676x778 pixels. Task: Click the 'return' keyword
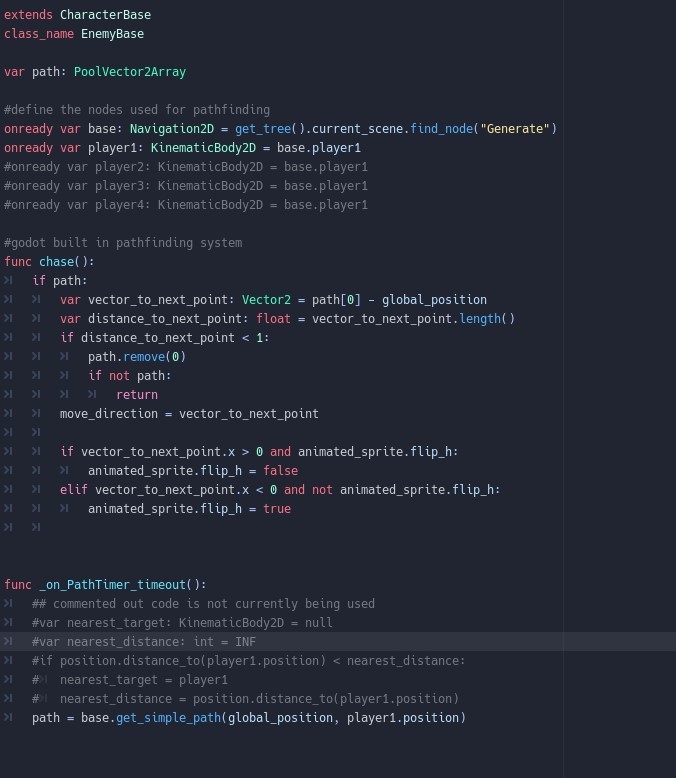click(137, 395)
